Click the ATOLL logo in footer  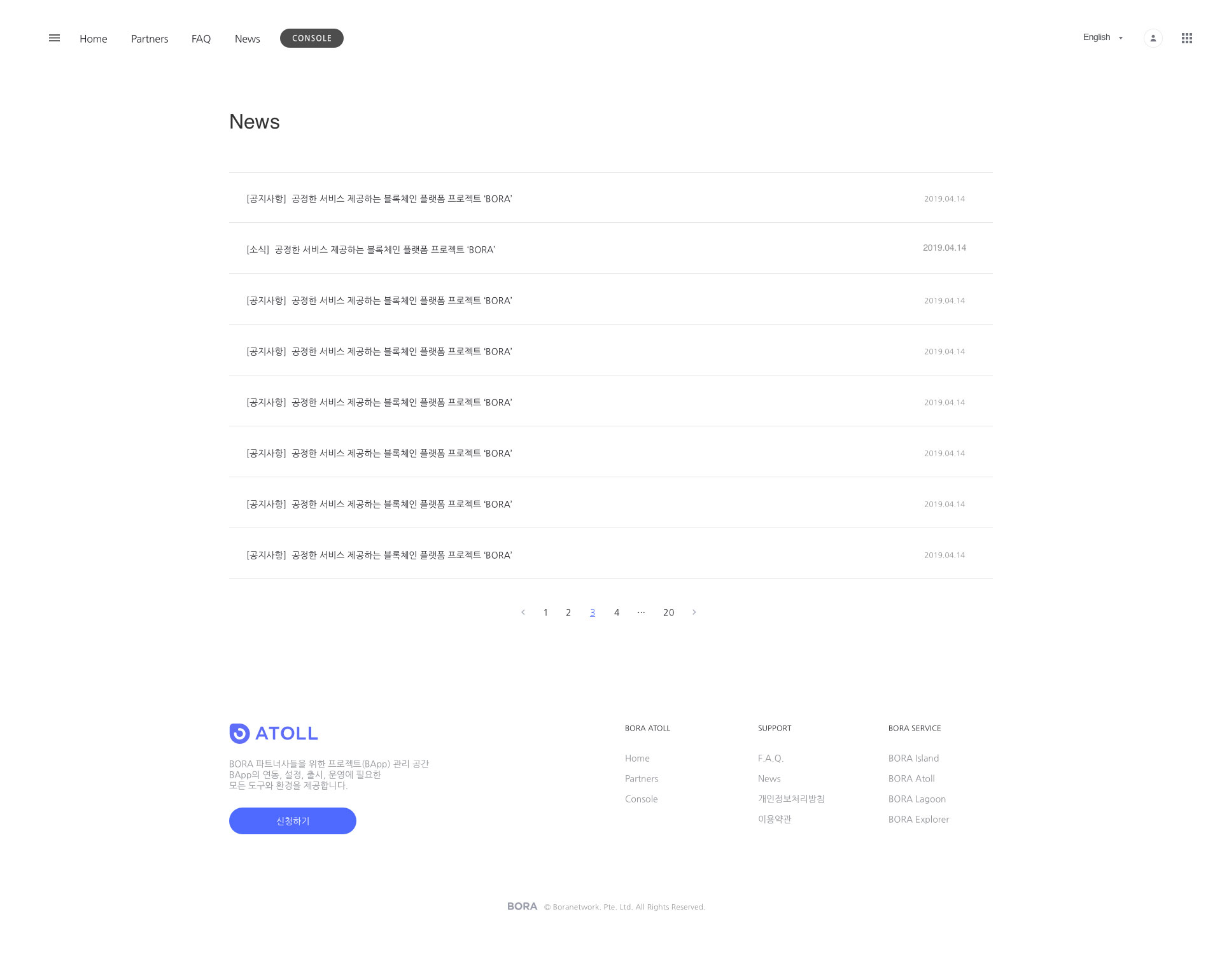274,733
